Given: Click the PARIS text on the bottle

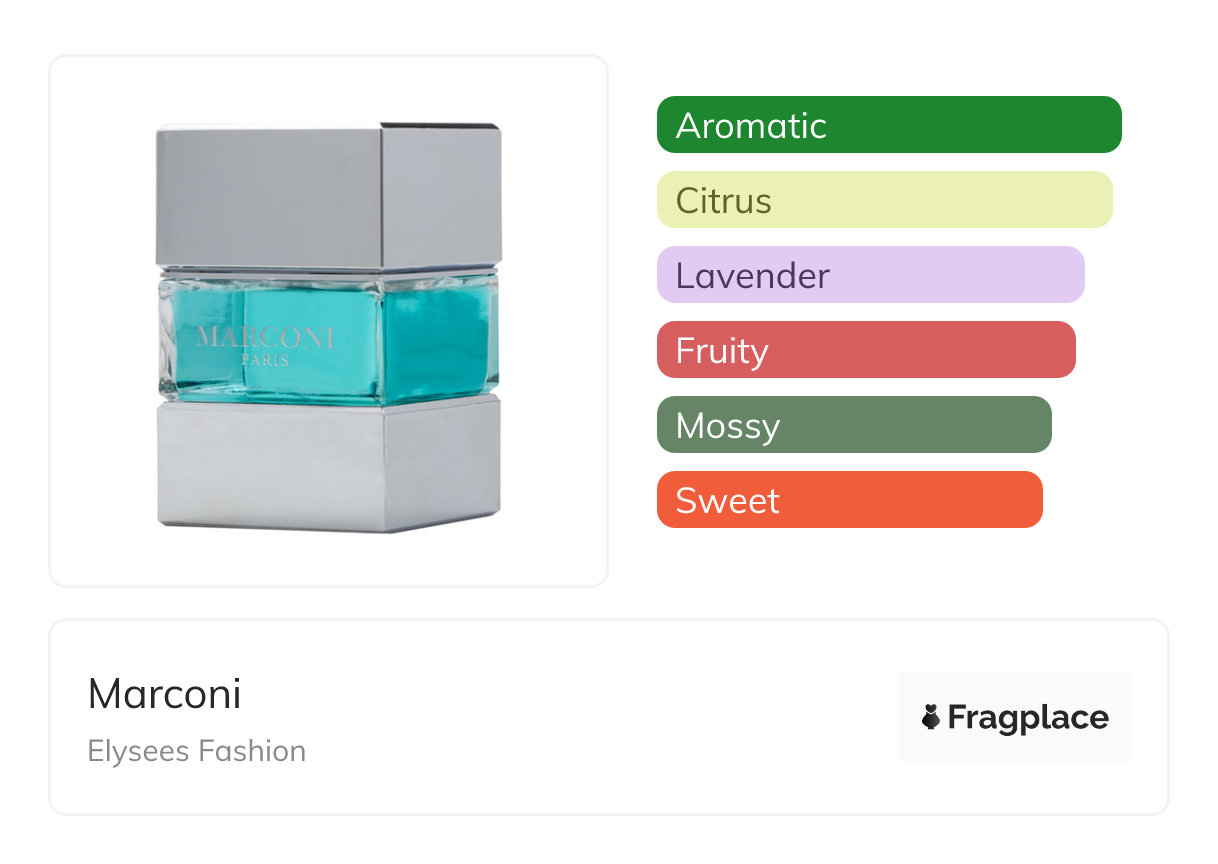Looking at the screenshot, I should (x=265, y=360).
